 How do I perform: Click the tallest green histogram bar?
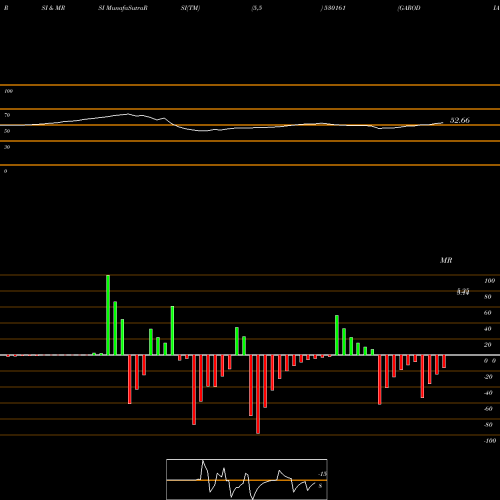click(108, 315)
